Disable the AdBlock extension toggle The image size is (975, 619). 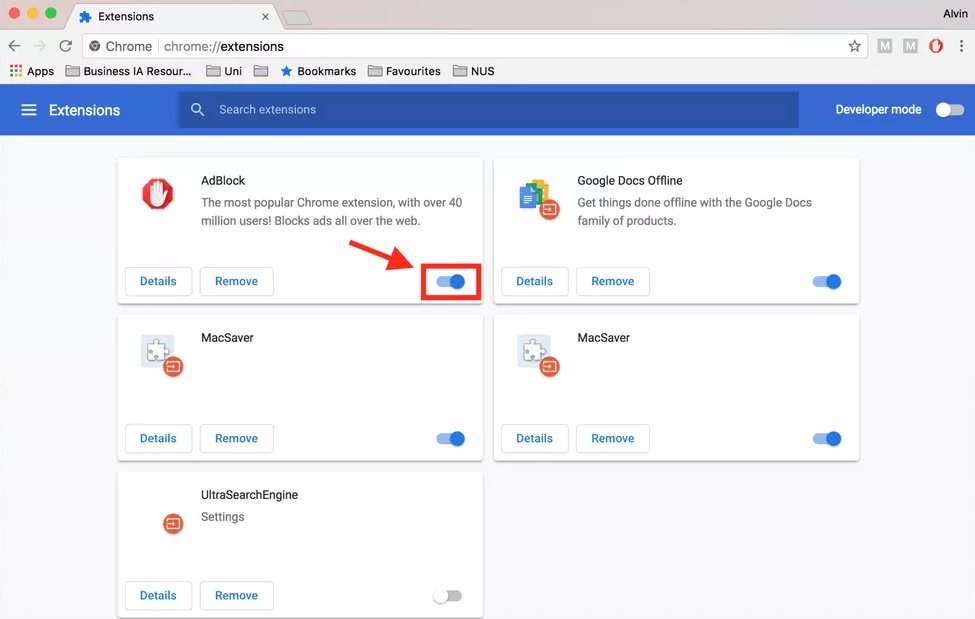[x=451, y=282]
